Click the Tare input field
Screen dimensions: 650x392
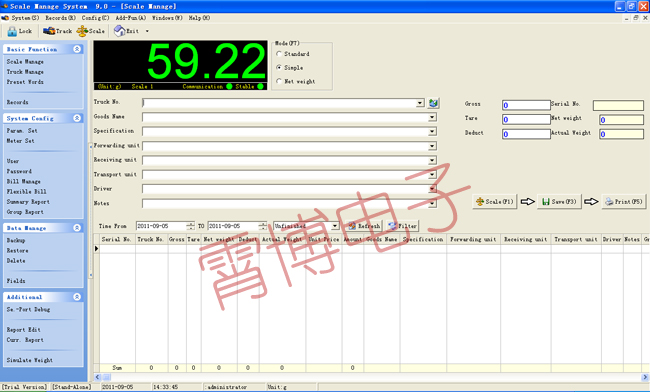[526, 120]
